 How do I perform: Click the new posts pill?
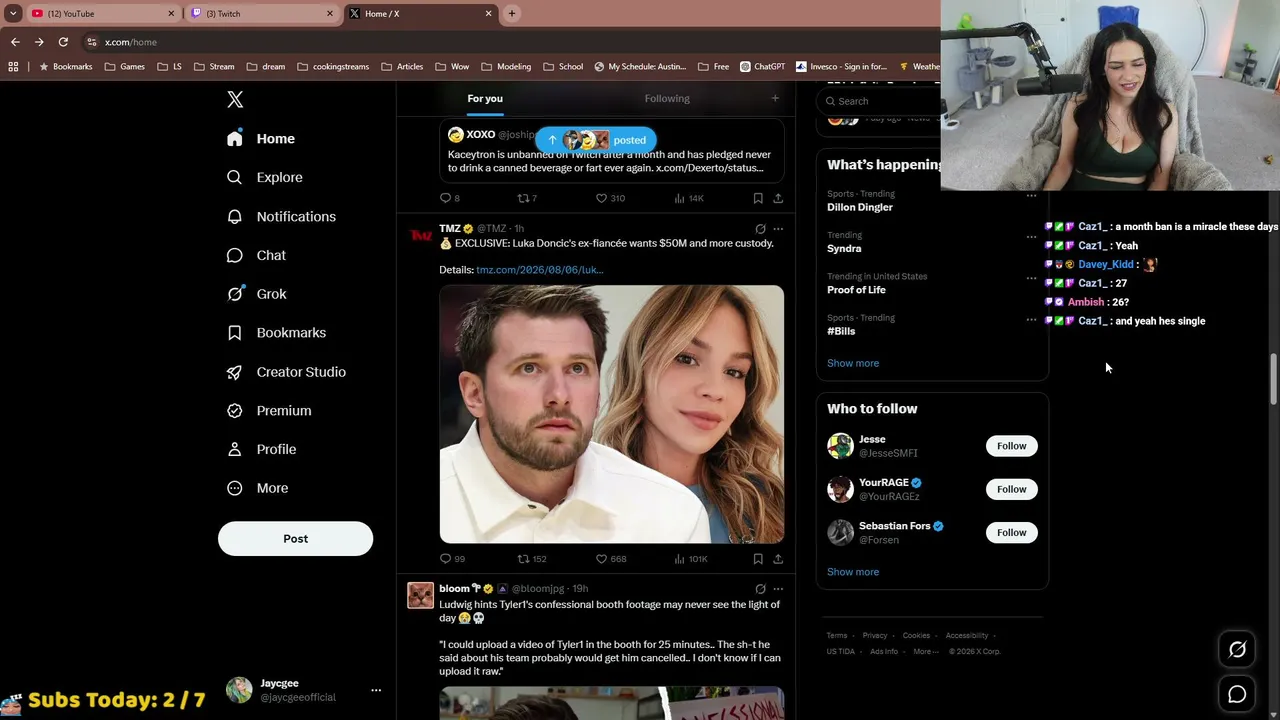[x=596, y=140]
